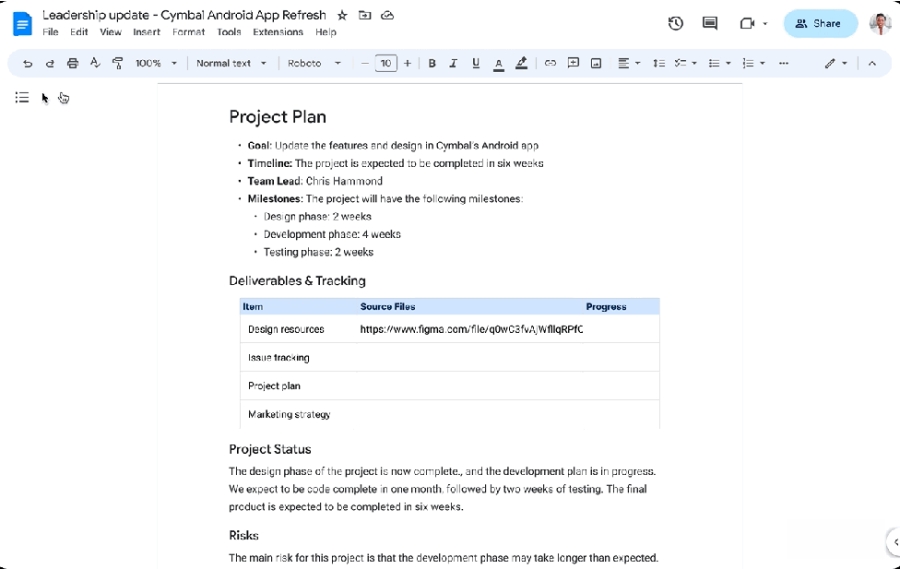Screen dimensions: 900x569
Task: Click the font size field showing 10
Action: pyautogui.click(x=386, y=63)
